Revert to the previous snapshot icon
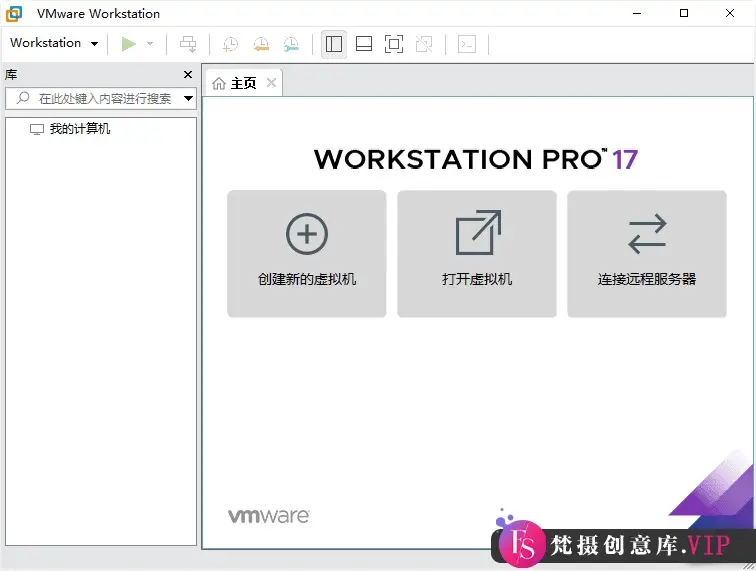 pos(261,44)
